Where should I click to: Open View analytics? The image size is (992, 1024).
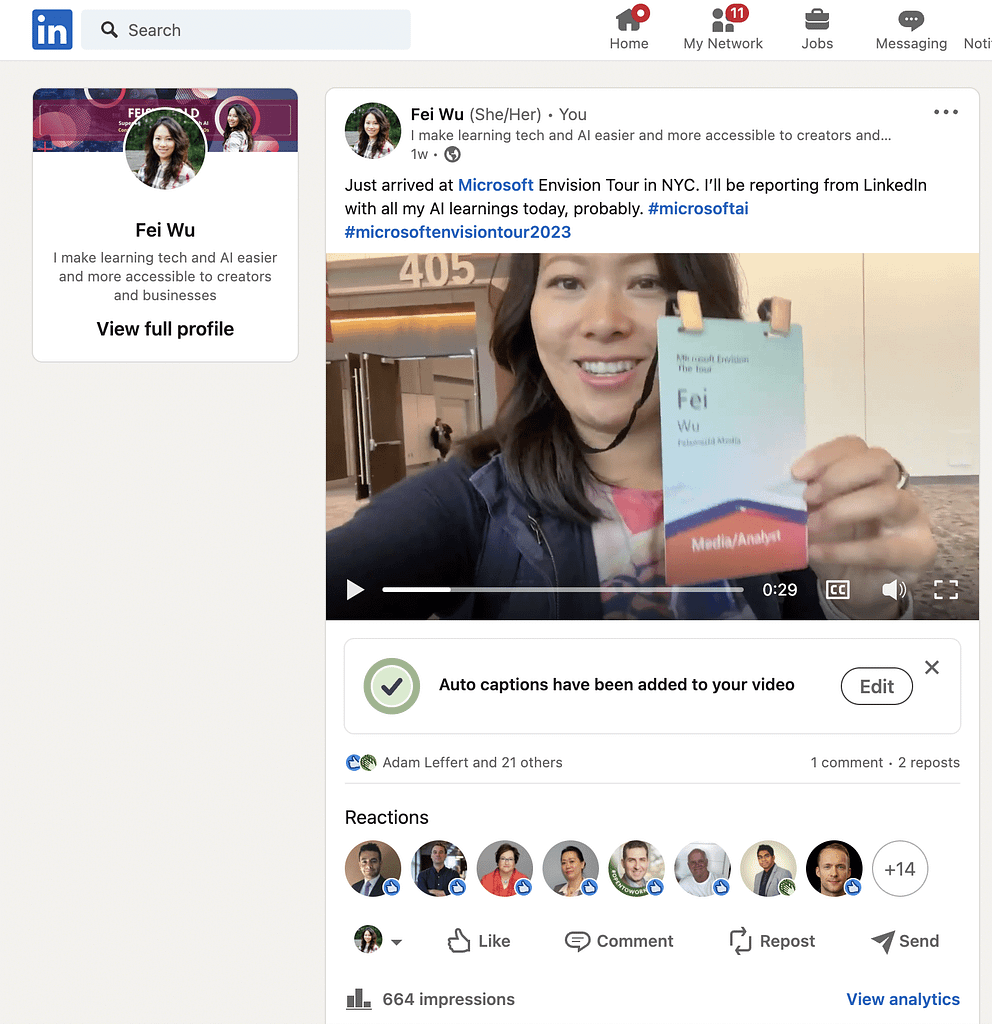click(903, 999)
